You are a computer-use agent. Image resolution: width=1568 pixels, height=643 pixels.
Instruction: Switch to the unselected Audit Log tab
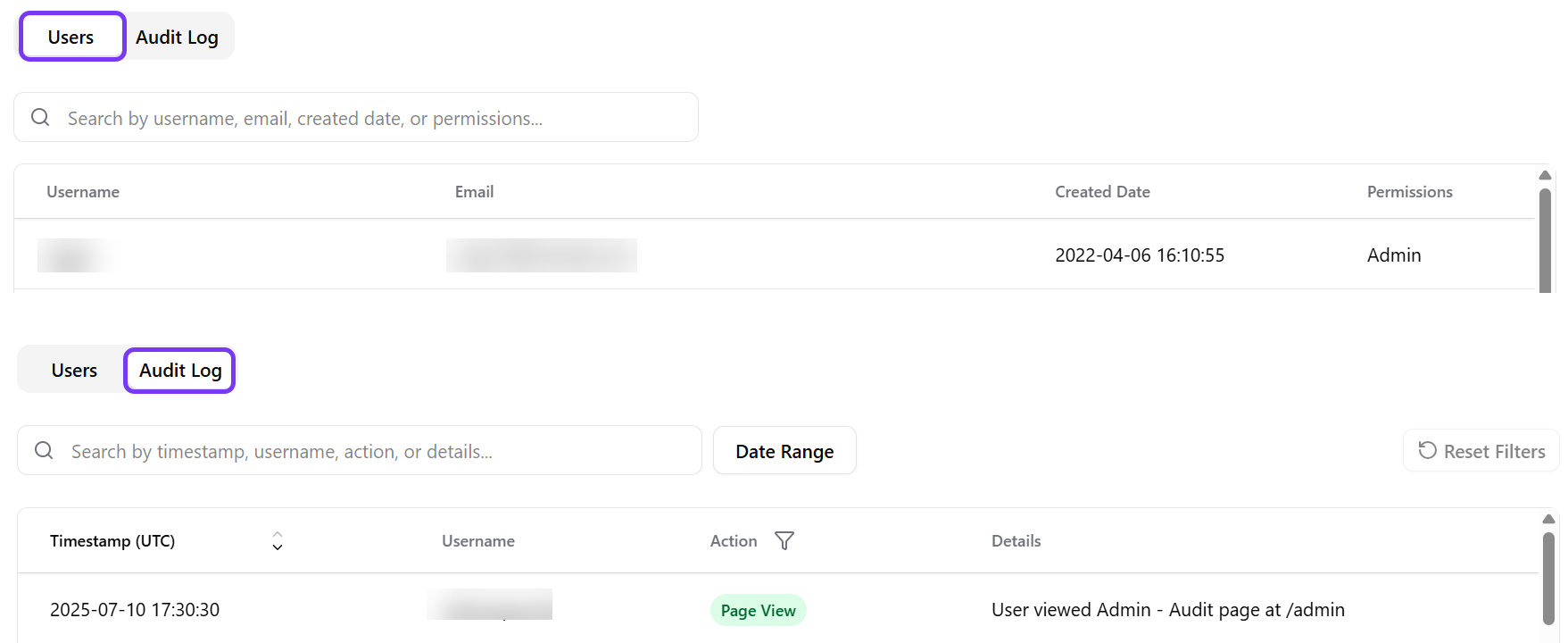(177, 37)
